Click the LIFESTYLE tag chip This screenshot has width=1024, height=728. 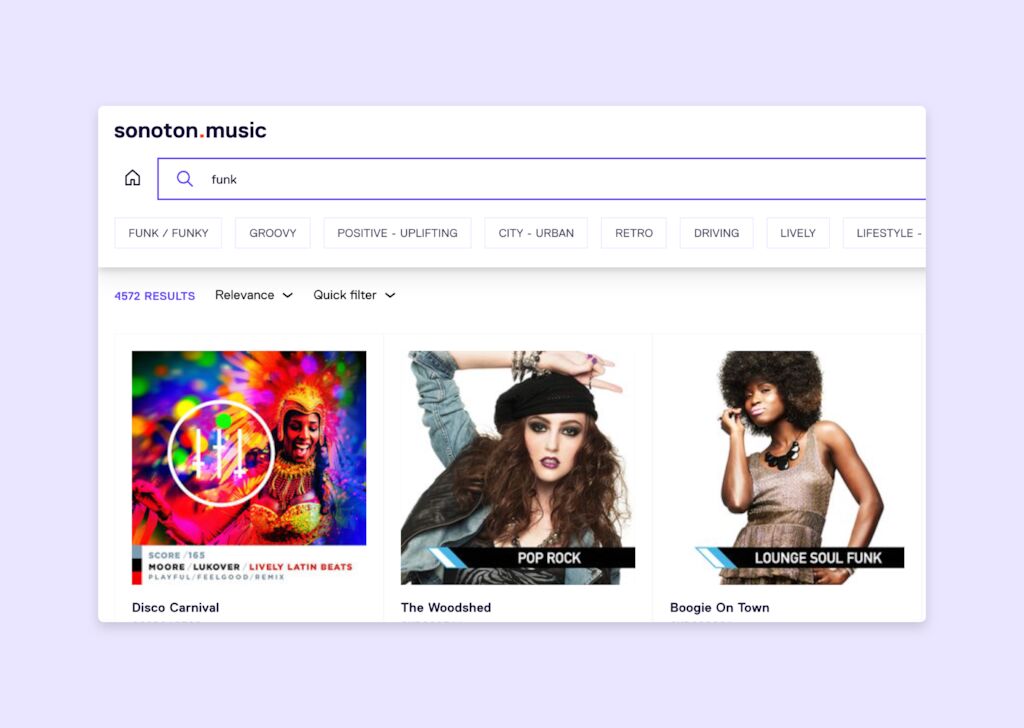[x=885, y=233]
